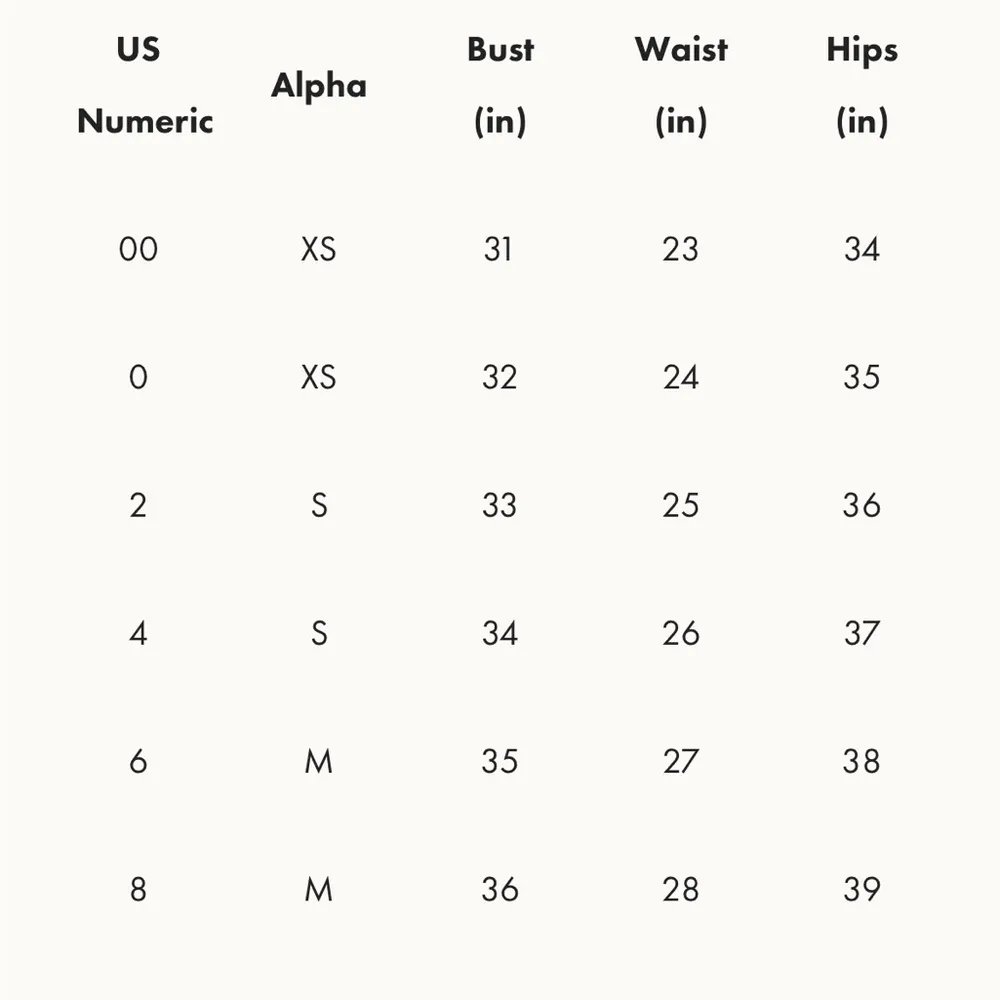Click the Waist (in) column header

pyautogui.click(x=681, y=86)
